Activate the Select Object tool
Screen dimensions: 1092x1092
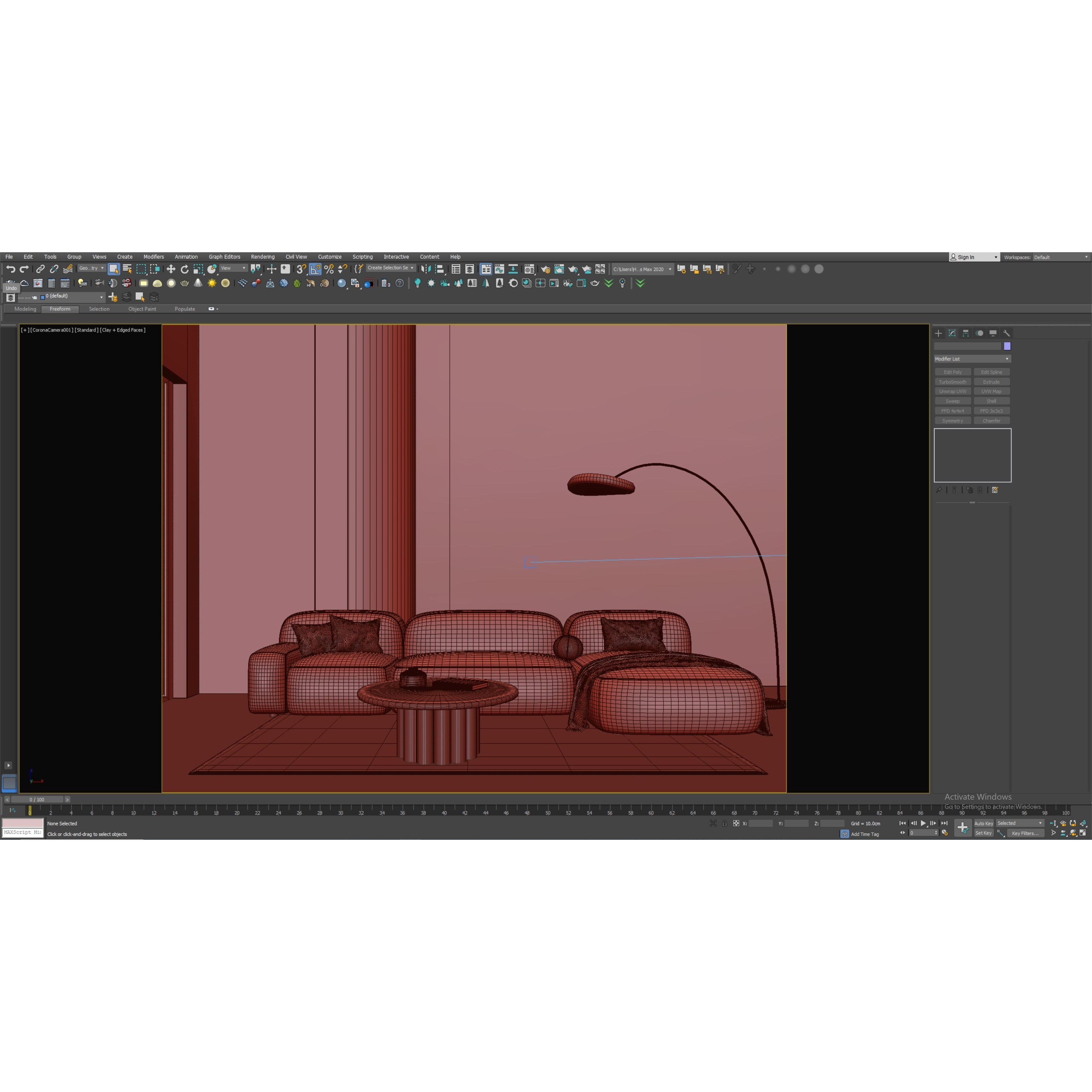click(114, 269)
